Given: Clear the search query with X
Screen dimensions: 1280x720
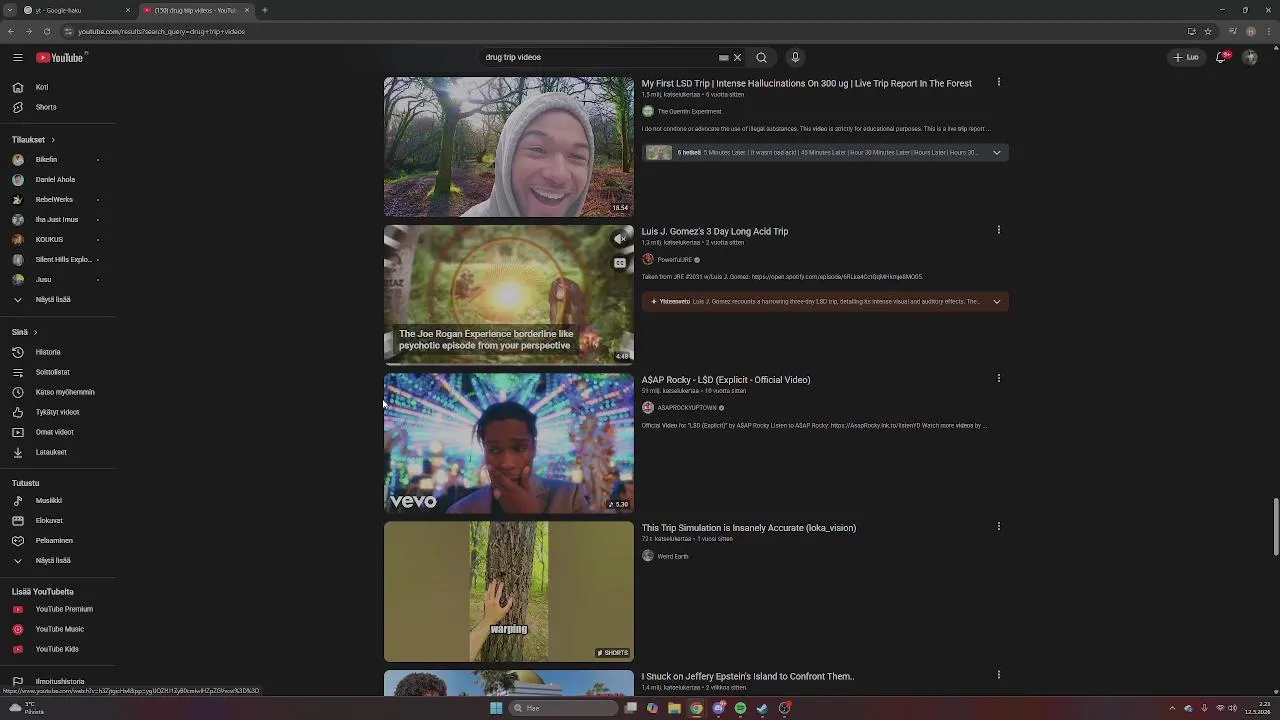Looking at the screenshot, I should point(737,57).
